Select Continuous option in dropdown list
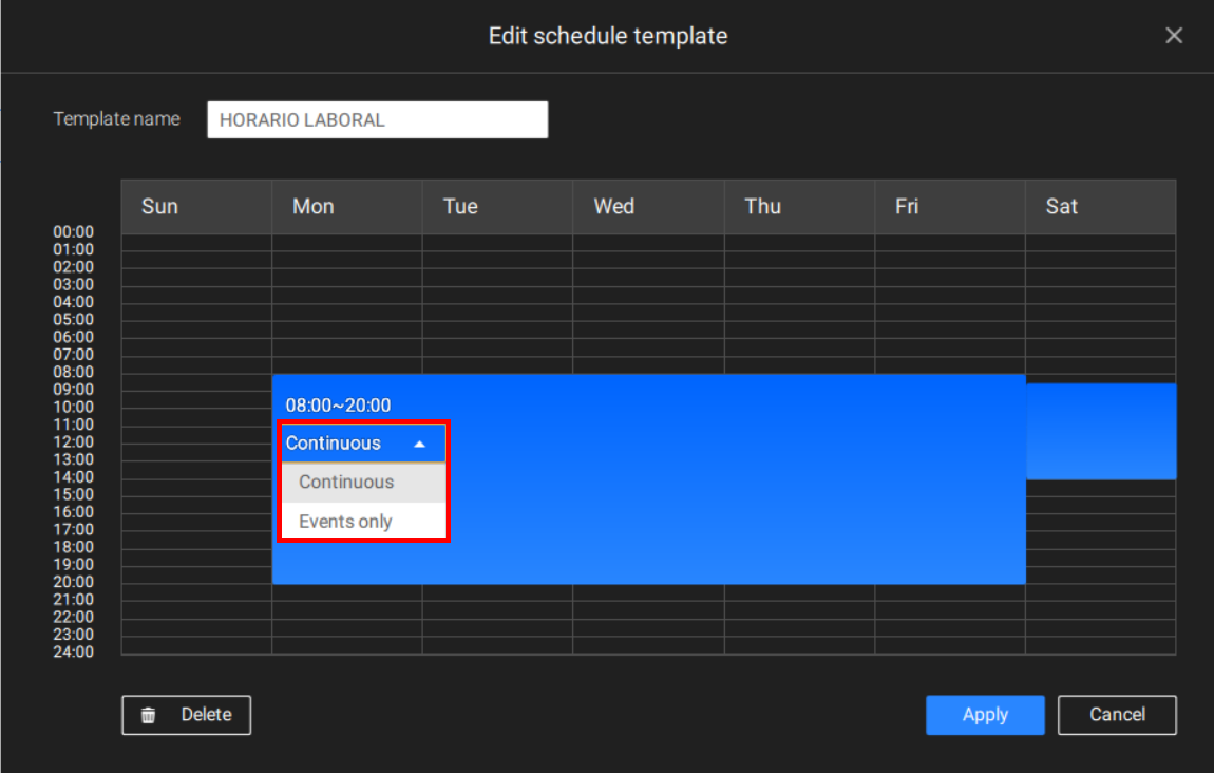Image resolution: width=1215 pixels, height=773 pixels. (364, 482)
